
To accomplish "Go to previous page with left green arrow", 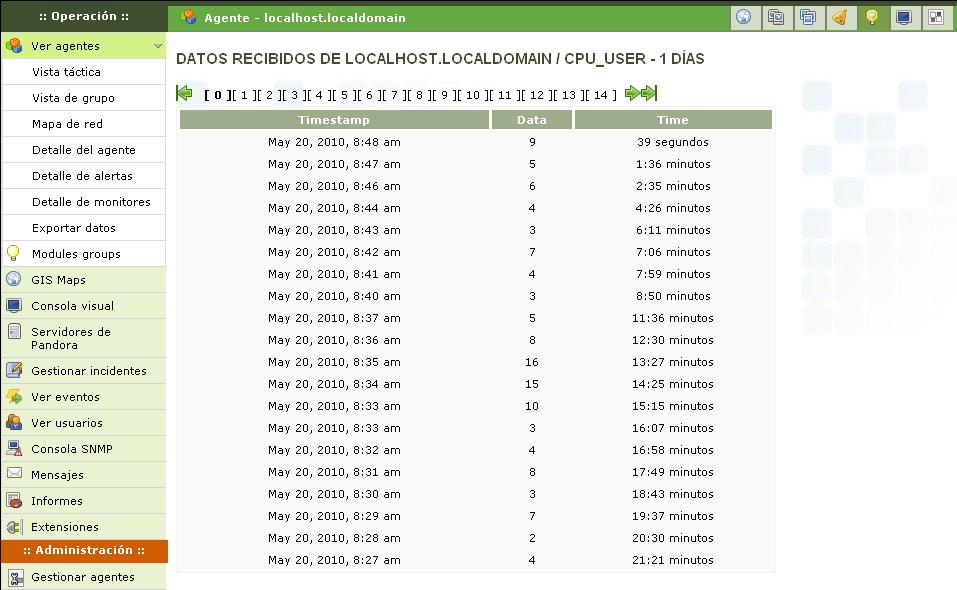I will pyautogui.click(x=185, y=94).
